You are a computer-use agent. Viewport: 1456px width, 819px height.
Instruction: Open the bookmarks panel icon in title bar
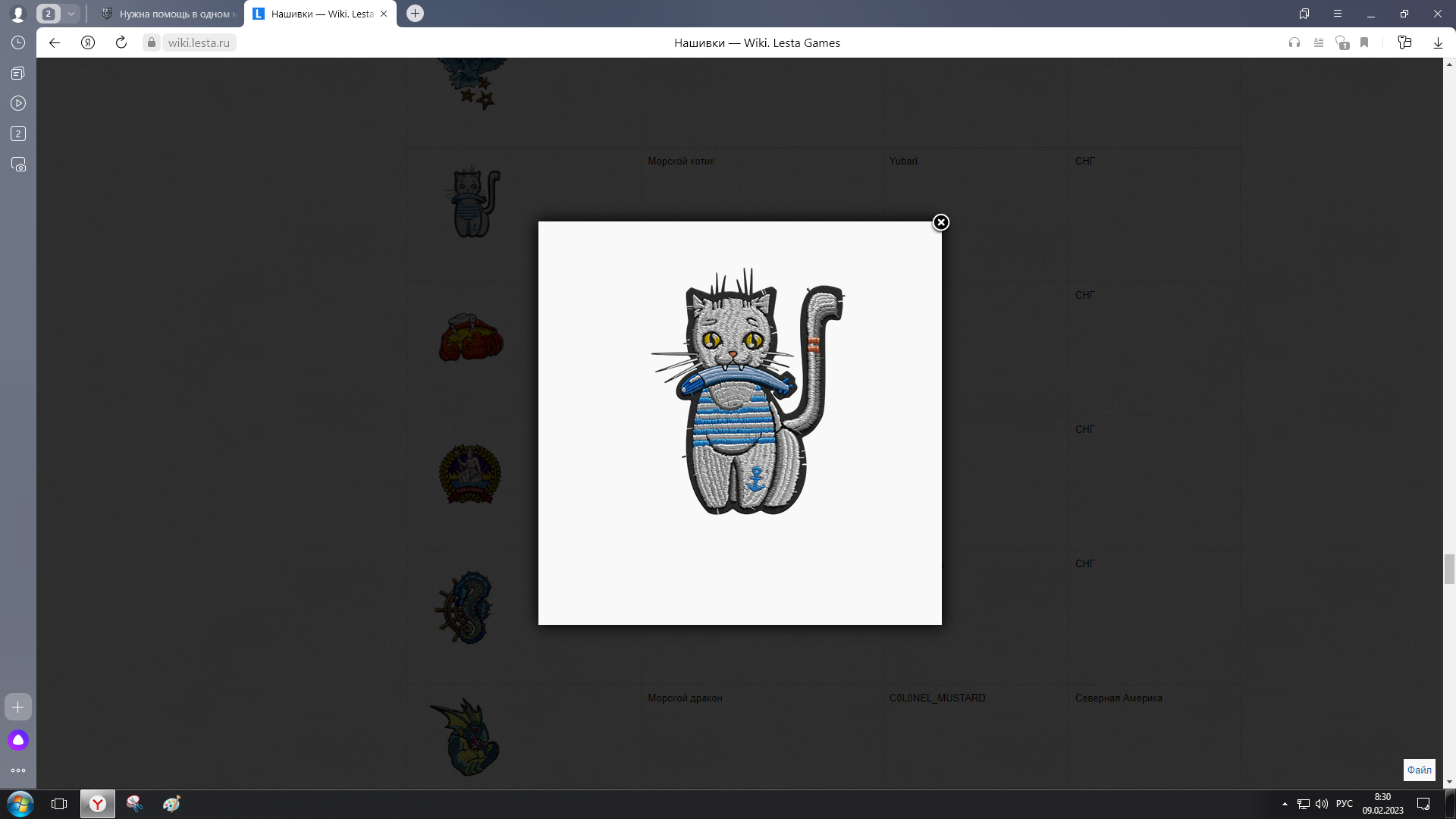(x=1304, y=14)
